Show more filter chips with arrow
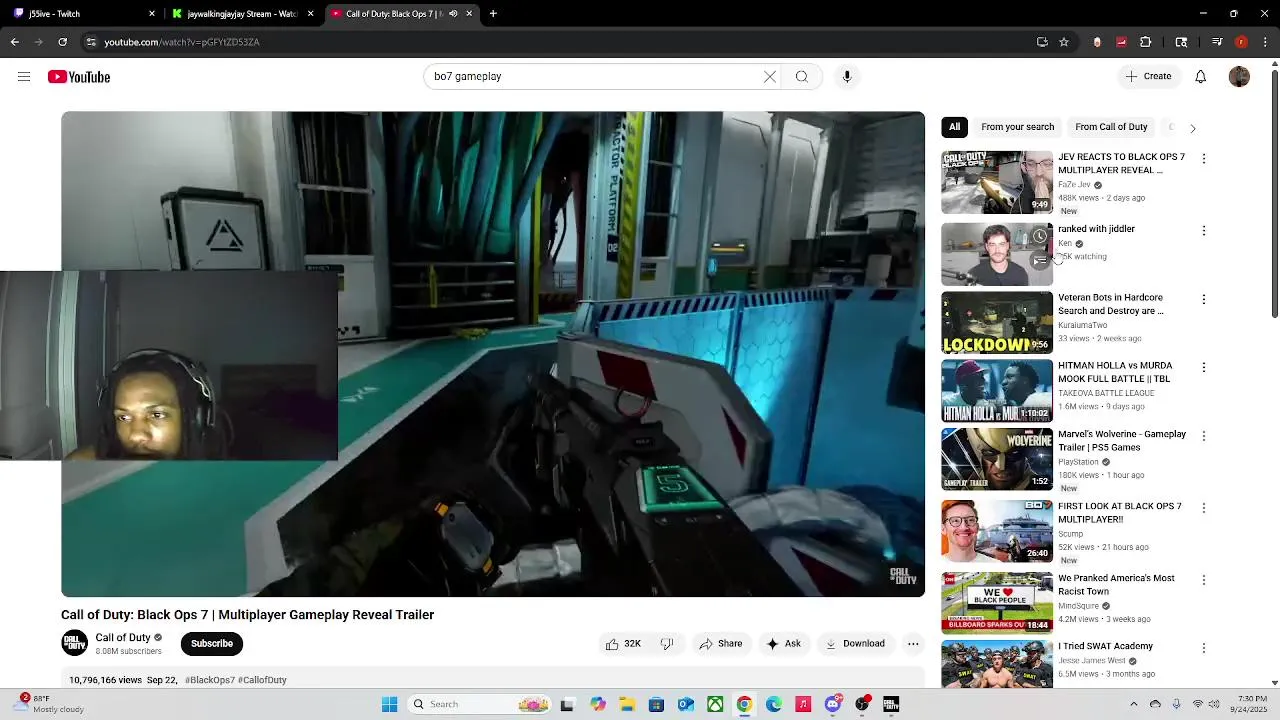The image size is (1280, 720). (x=1192, y=128)
